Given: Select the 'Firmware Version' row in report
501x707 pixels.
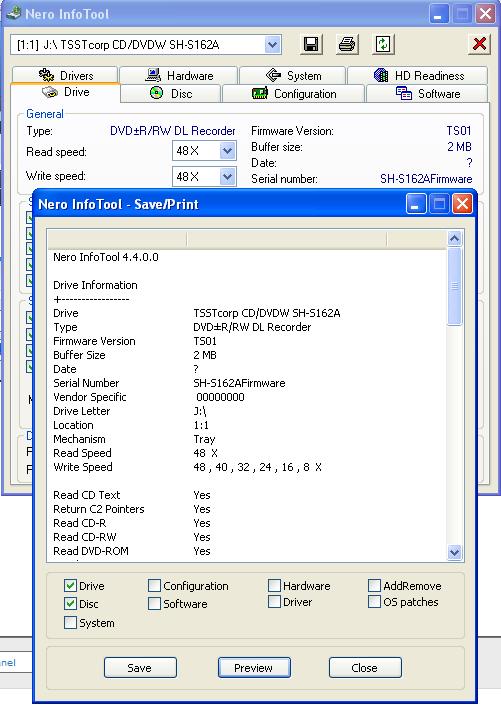Looking at the screenshot, I should pyautogui.click(x=247, y=341).
